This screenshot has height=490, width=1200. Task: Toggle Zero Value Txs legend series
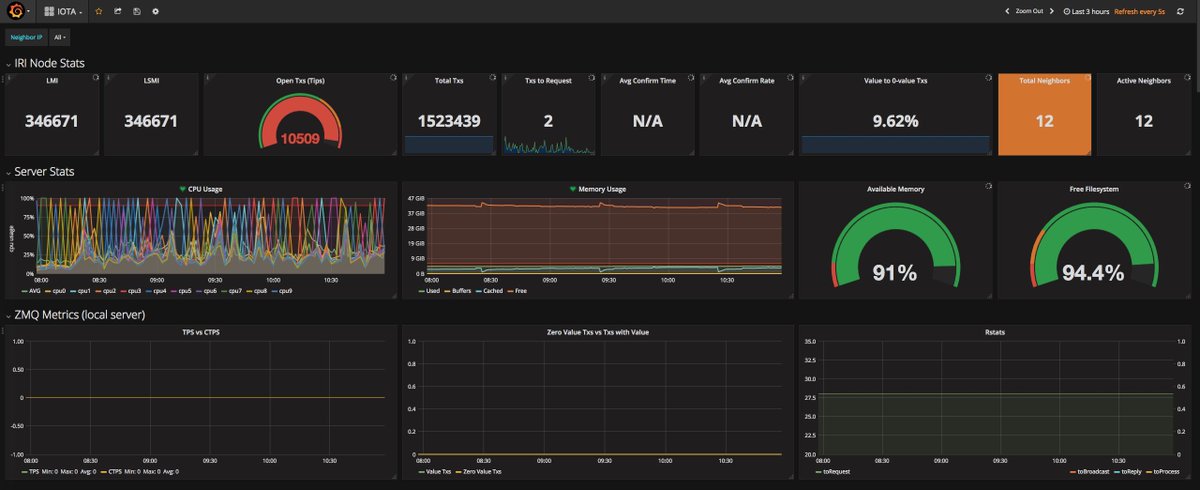[x=477, y=471]
